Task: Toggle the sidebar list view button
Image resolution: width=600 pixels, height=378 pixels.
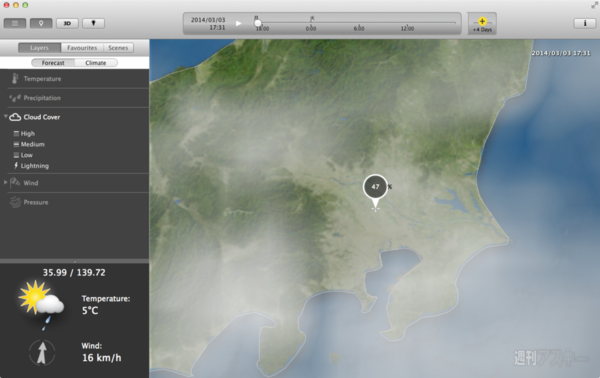Action: pos(15,23)
